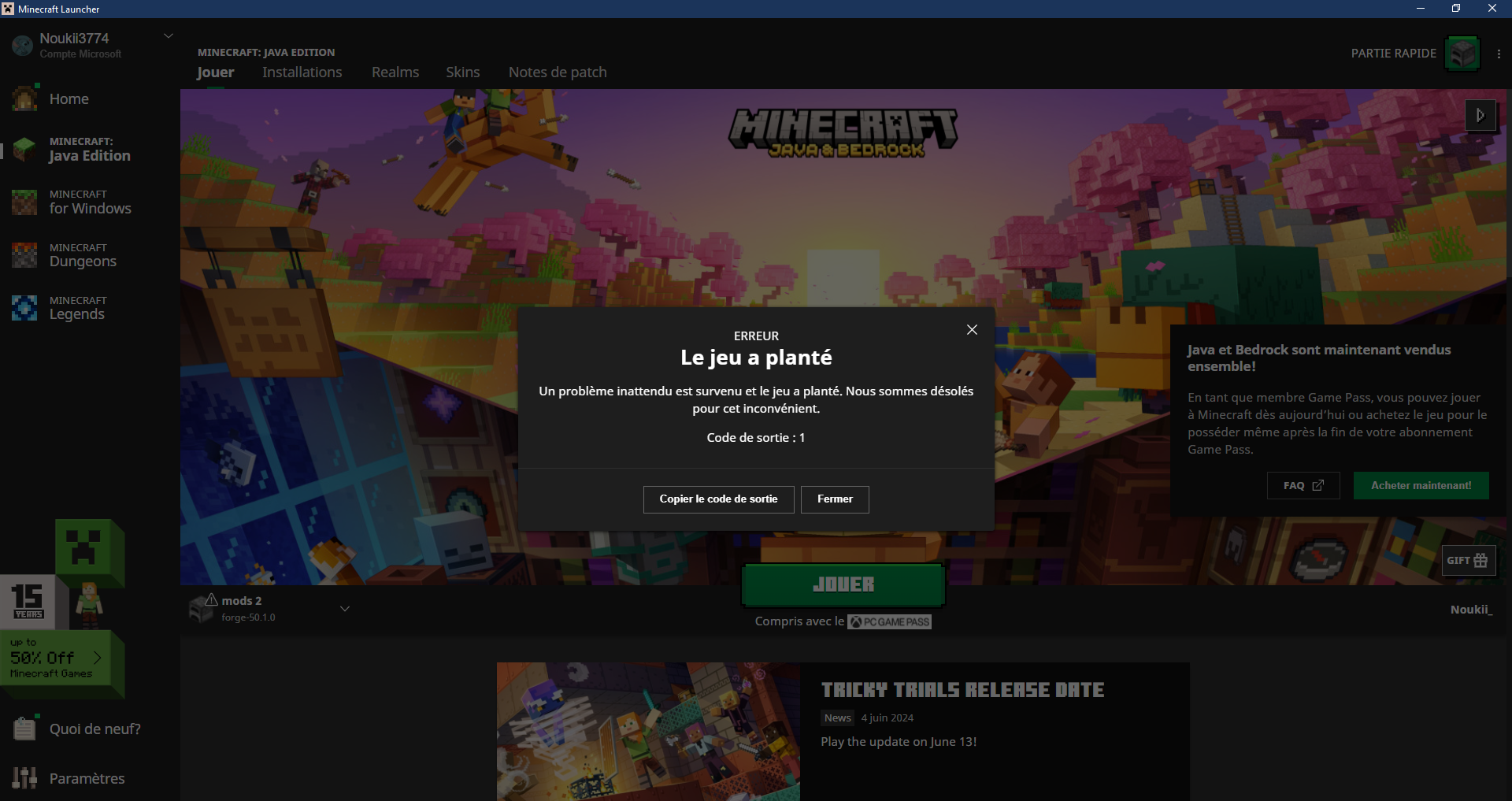
Task: Restore down the Minecraft Launcher window
Action: click(1456, 9)
